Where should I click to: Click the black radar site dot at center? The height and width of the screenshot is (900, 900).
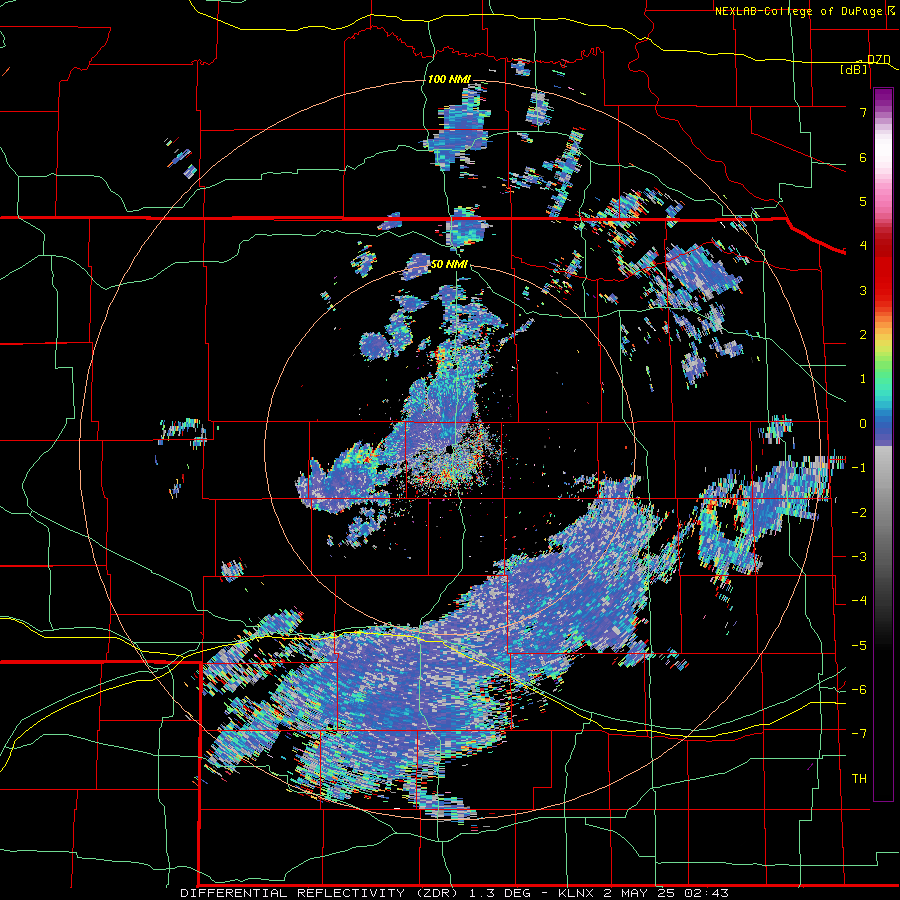(x=448, y=448)
